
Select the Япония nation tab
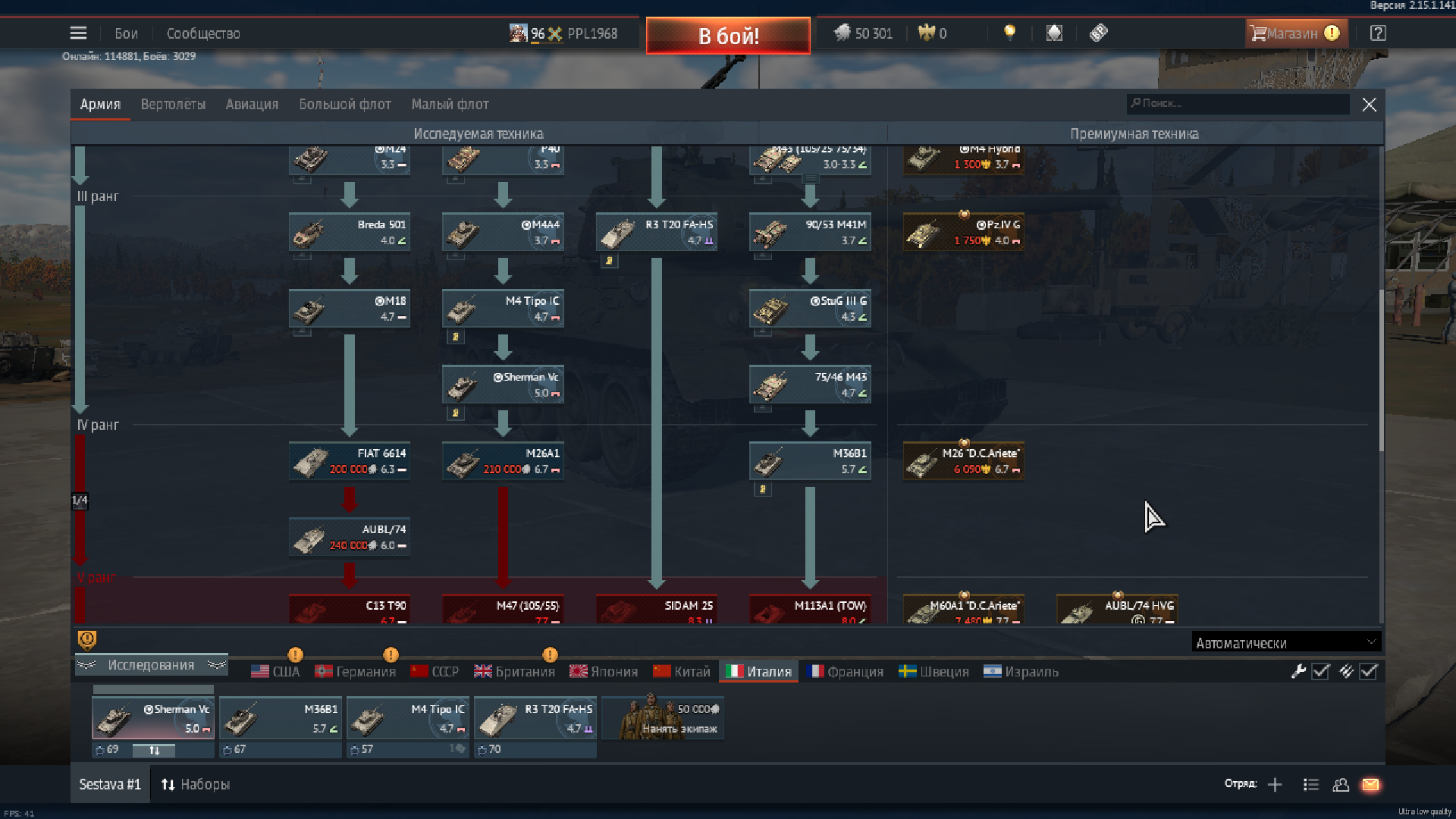(x=604, y=672)
